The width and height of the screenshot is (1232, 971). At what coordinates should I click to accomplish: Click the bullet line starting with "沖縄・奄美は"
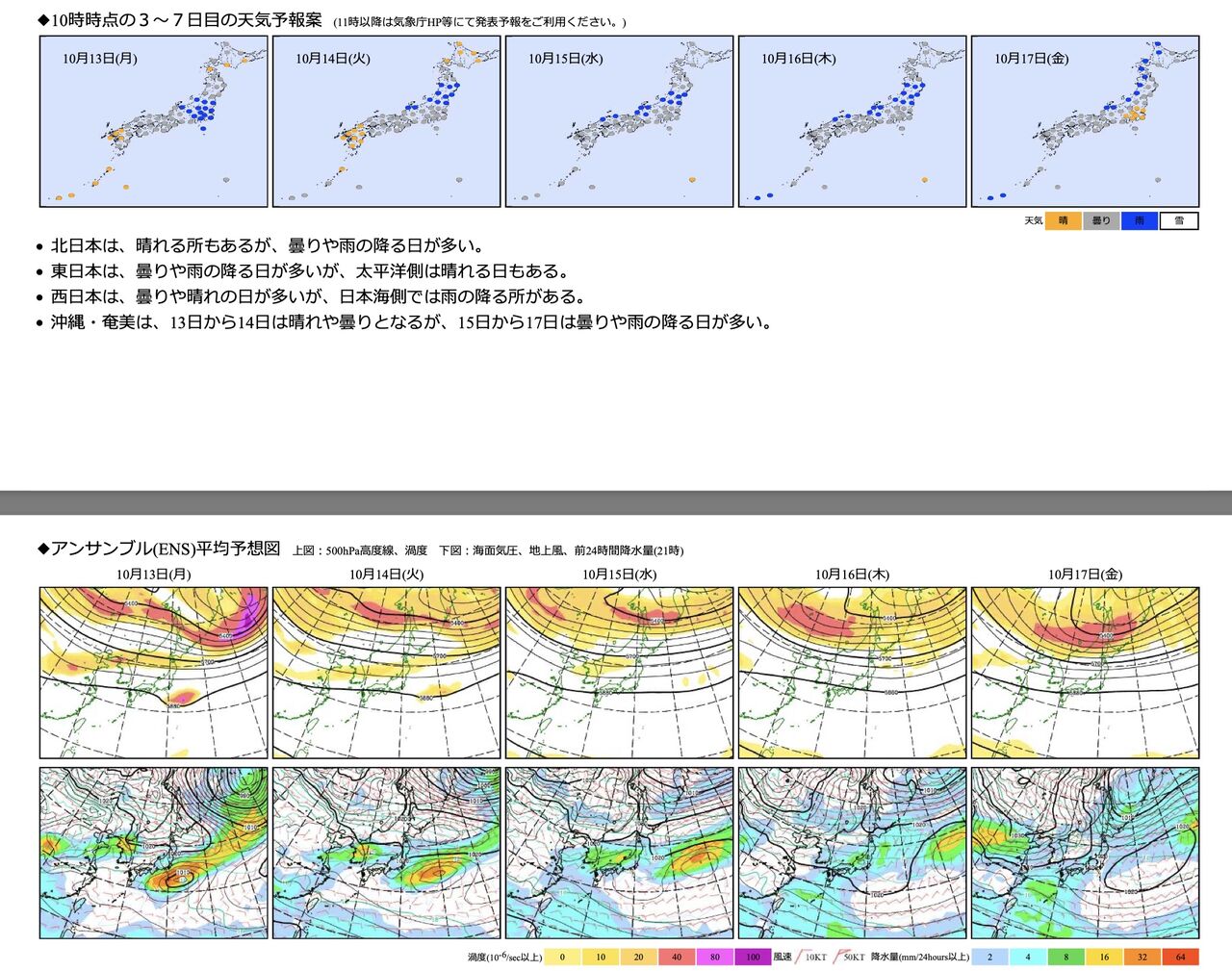412,322
